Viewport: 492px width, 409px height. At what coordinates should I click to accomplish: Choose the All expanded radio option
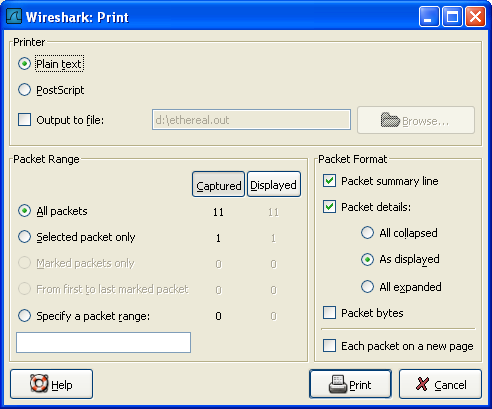367,286
